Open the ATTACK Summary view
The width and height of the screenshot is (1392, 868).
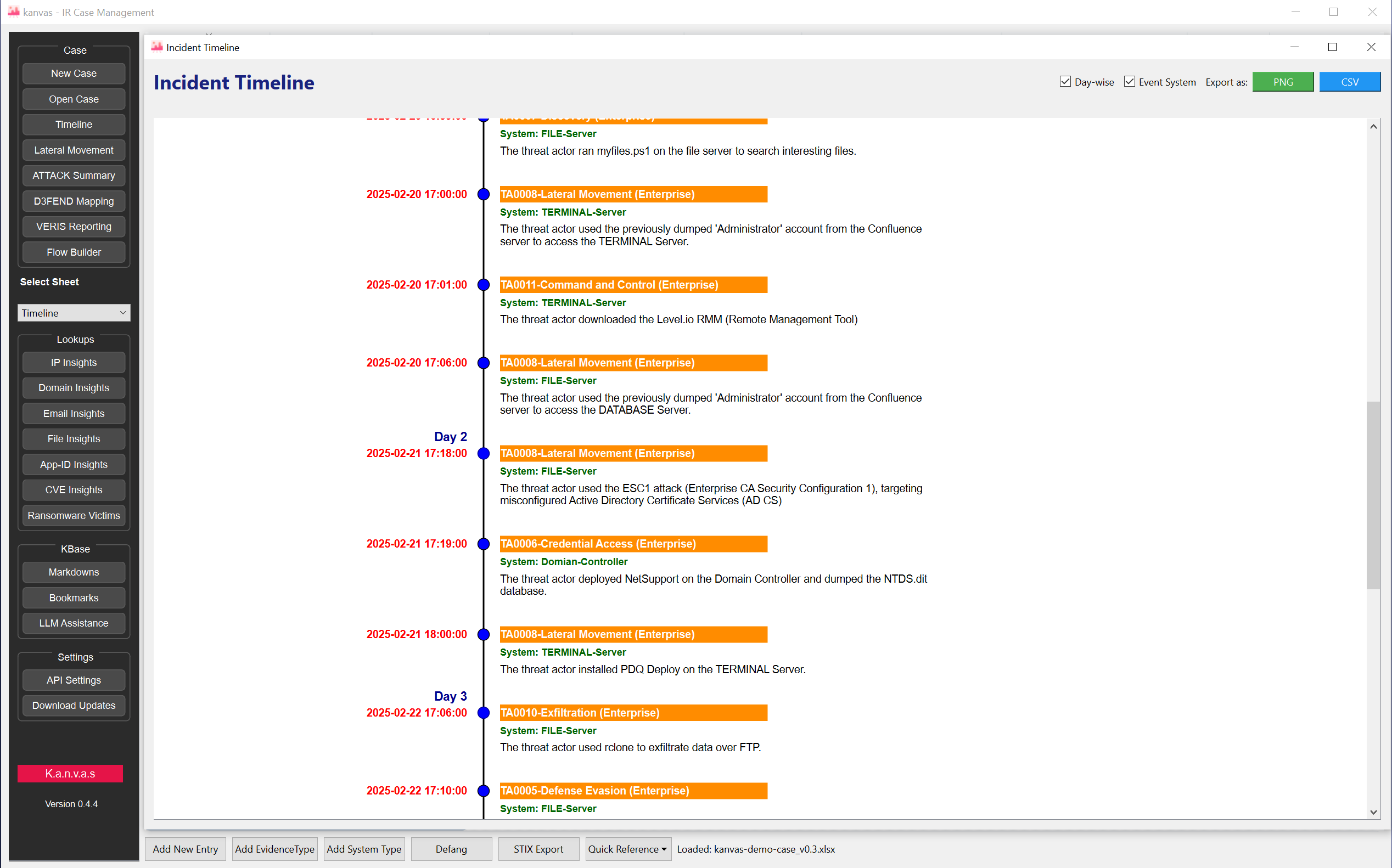[74, 175]
